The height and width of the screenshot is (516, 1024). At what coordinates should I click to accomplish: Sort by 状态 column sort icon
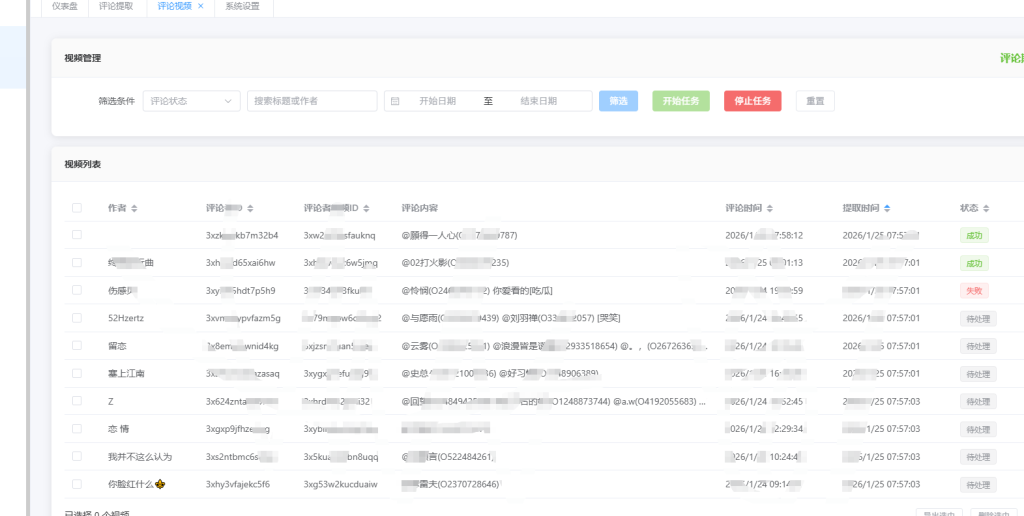click(x=988, y=208)
